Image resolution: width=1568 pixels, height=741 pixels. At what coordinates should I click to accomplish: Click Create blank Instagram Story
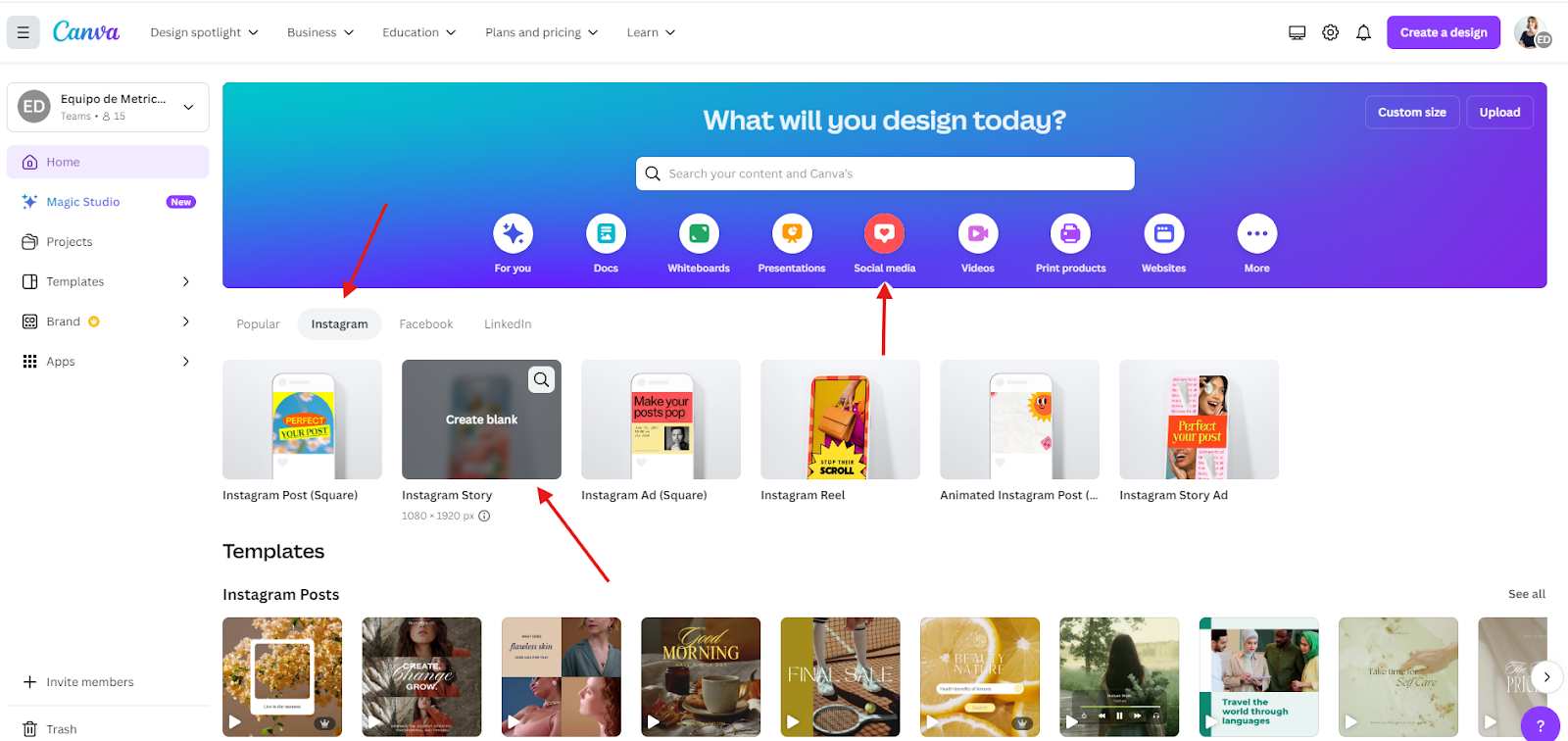[x=481, y=420]
